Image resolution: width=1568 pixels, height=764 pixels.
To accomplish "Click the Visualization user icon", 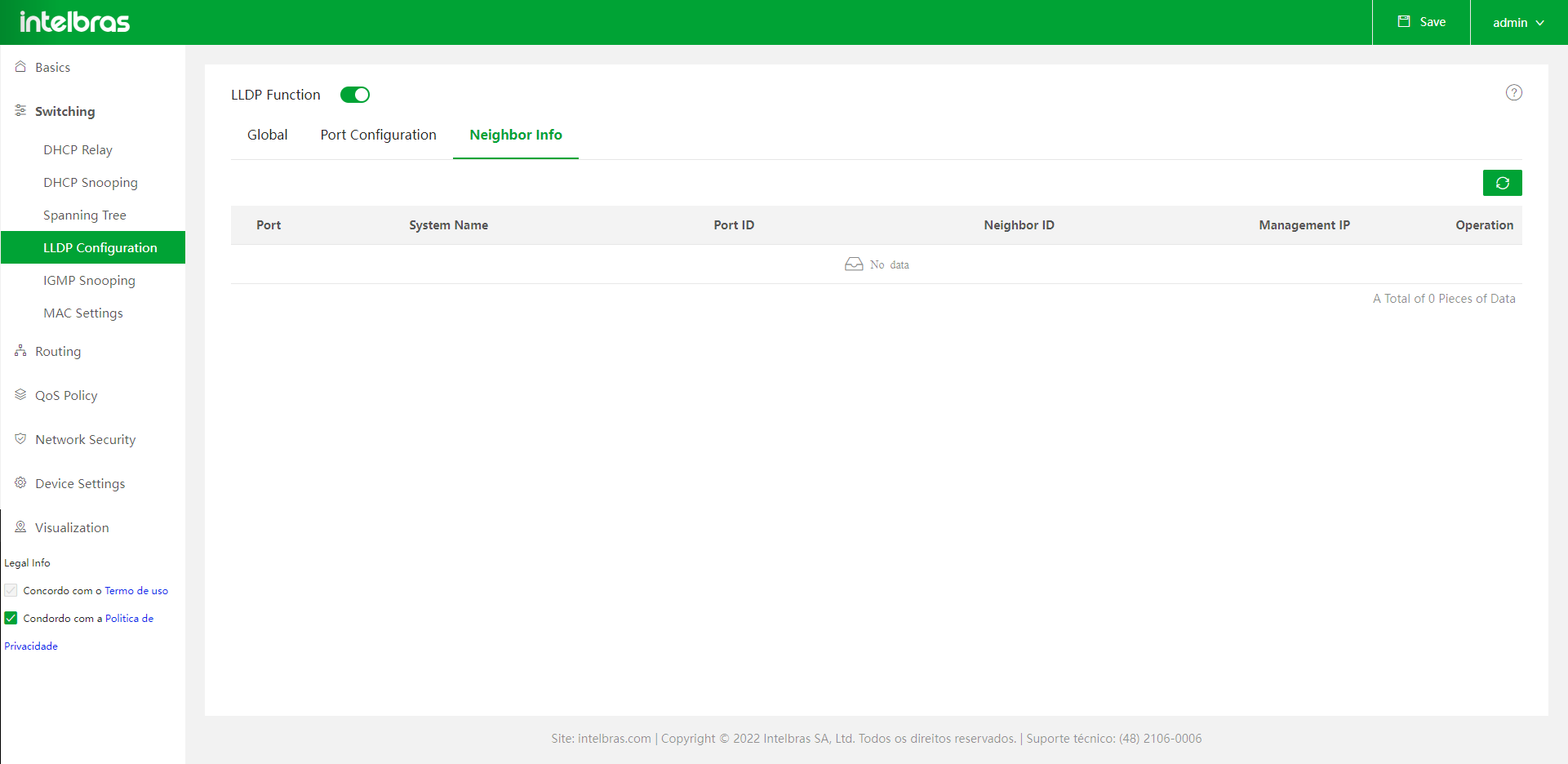I will click(20, 527).
